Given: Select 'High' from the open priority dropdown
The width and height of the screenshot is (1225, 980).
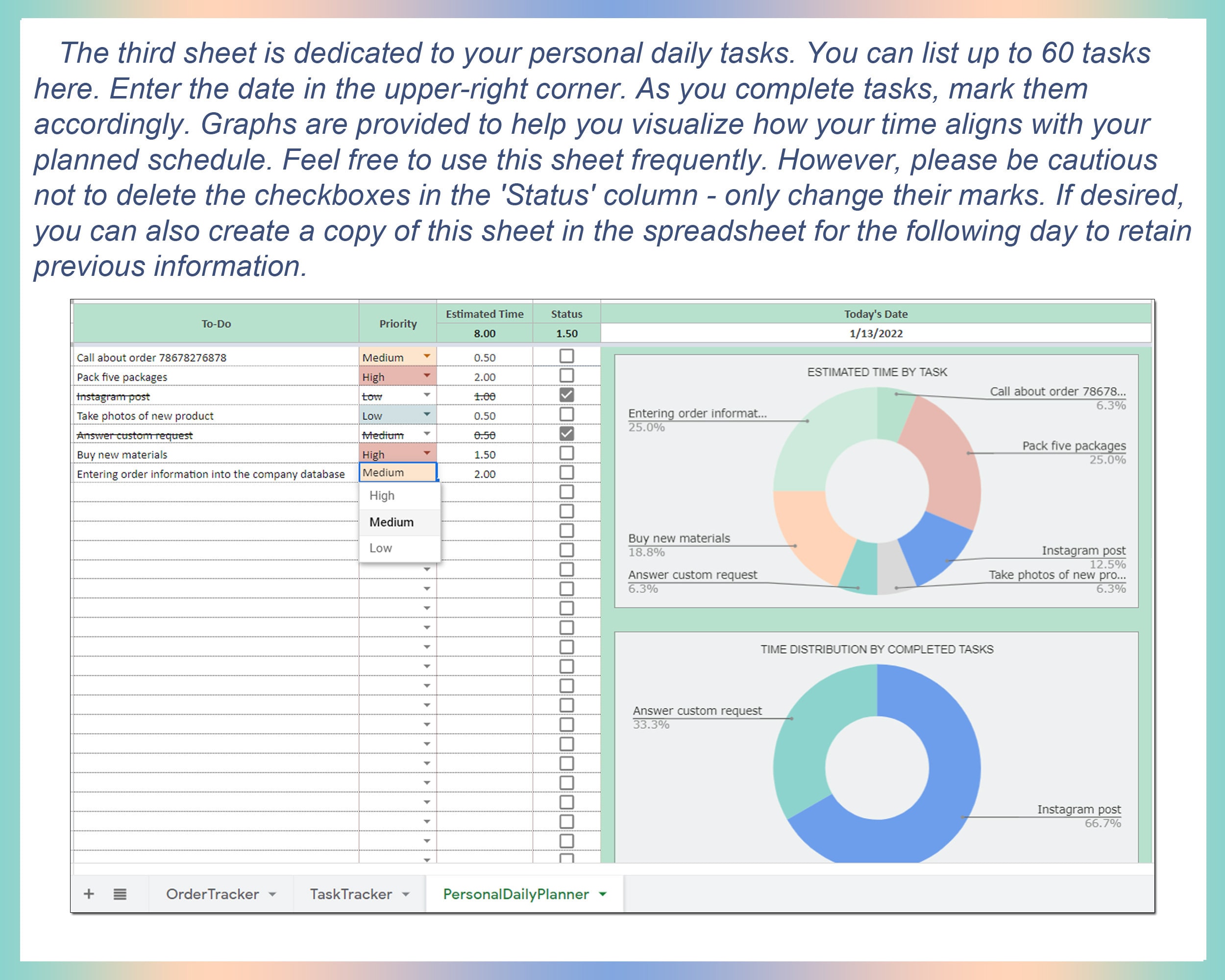Looking at the screenshot, I should 382,495.
